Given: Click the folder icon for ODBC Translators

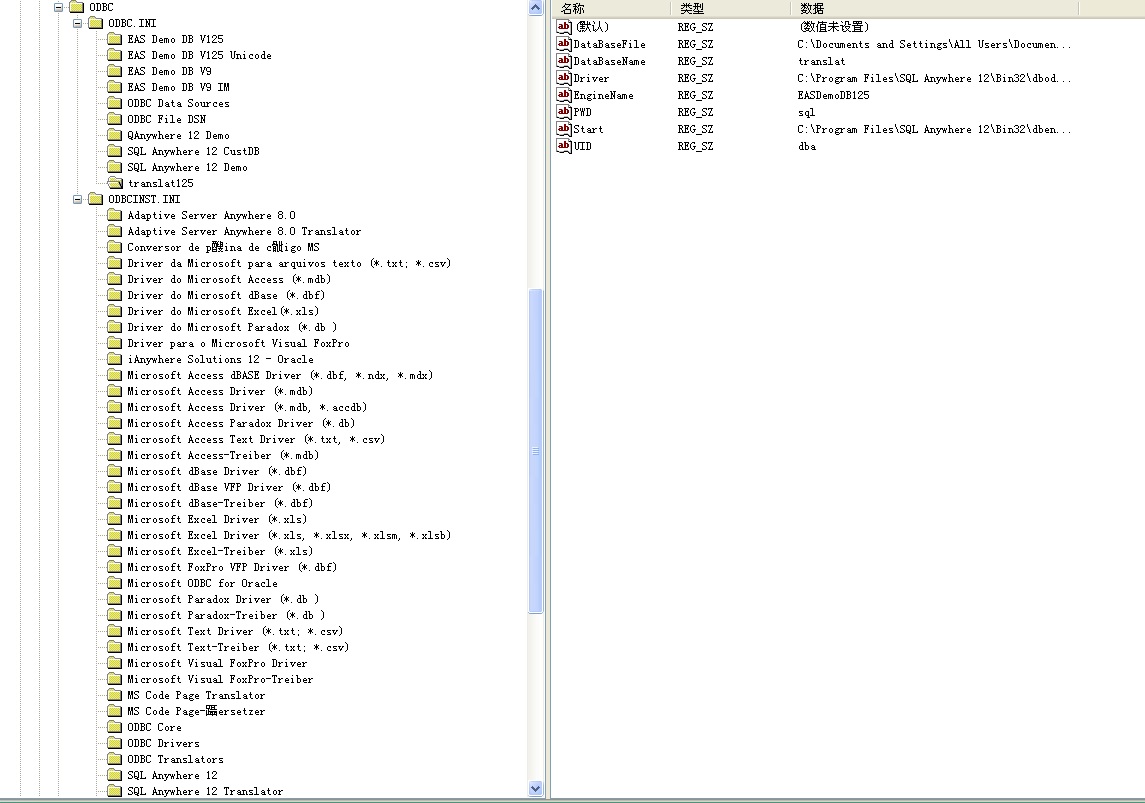Looking at the screenshot, I should [x=115, y=758].
